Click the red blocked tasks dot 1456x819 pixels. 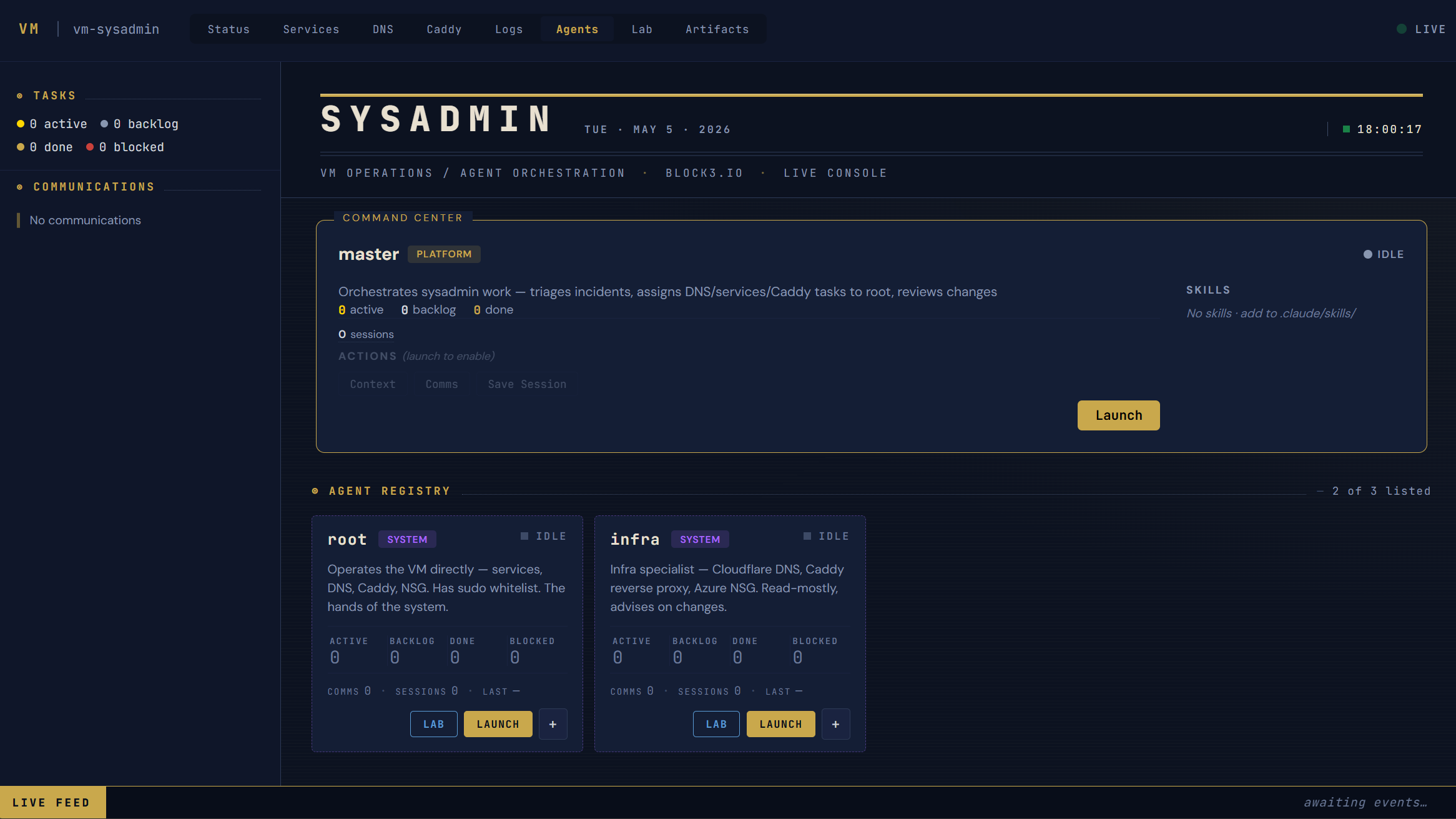click(x=90, y=147)
